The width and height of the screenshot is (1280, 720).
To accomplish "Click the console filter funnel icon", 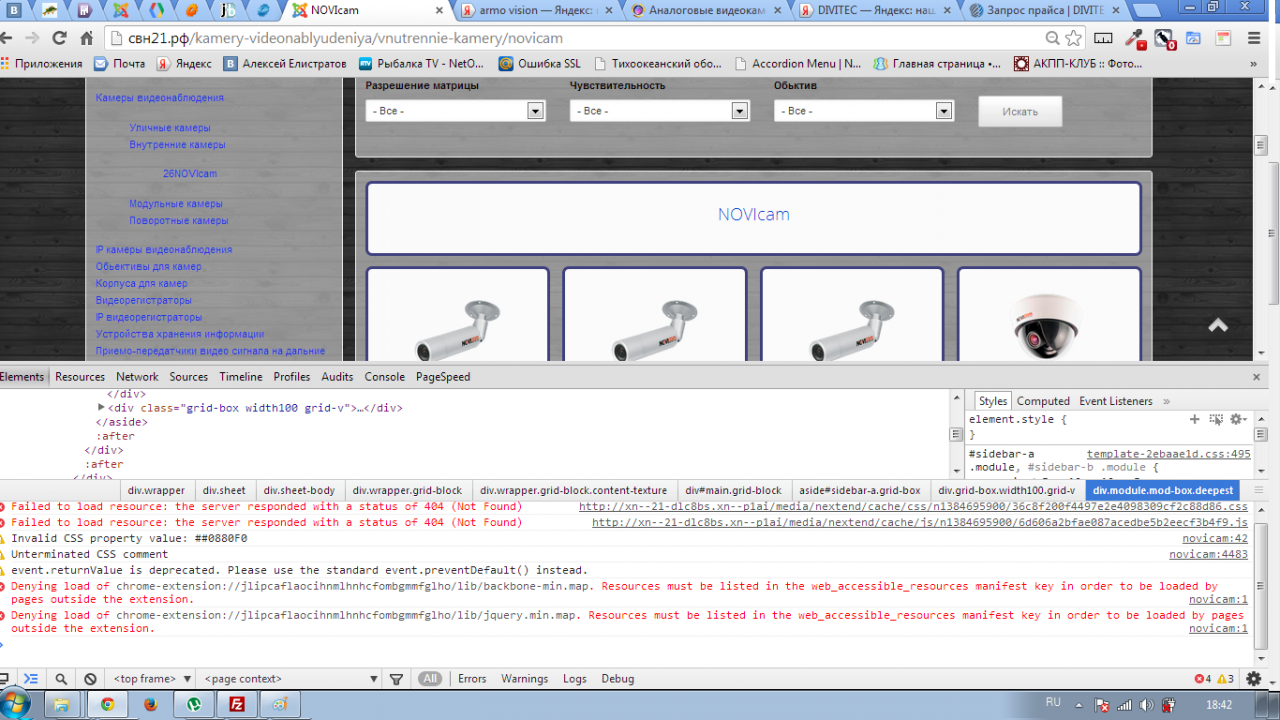I will [396, 679].
